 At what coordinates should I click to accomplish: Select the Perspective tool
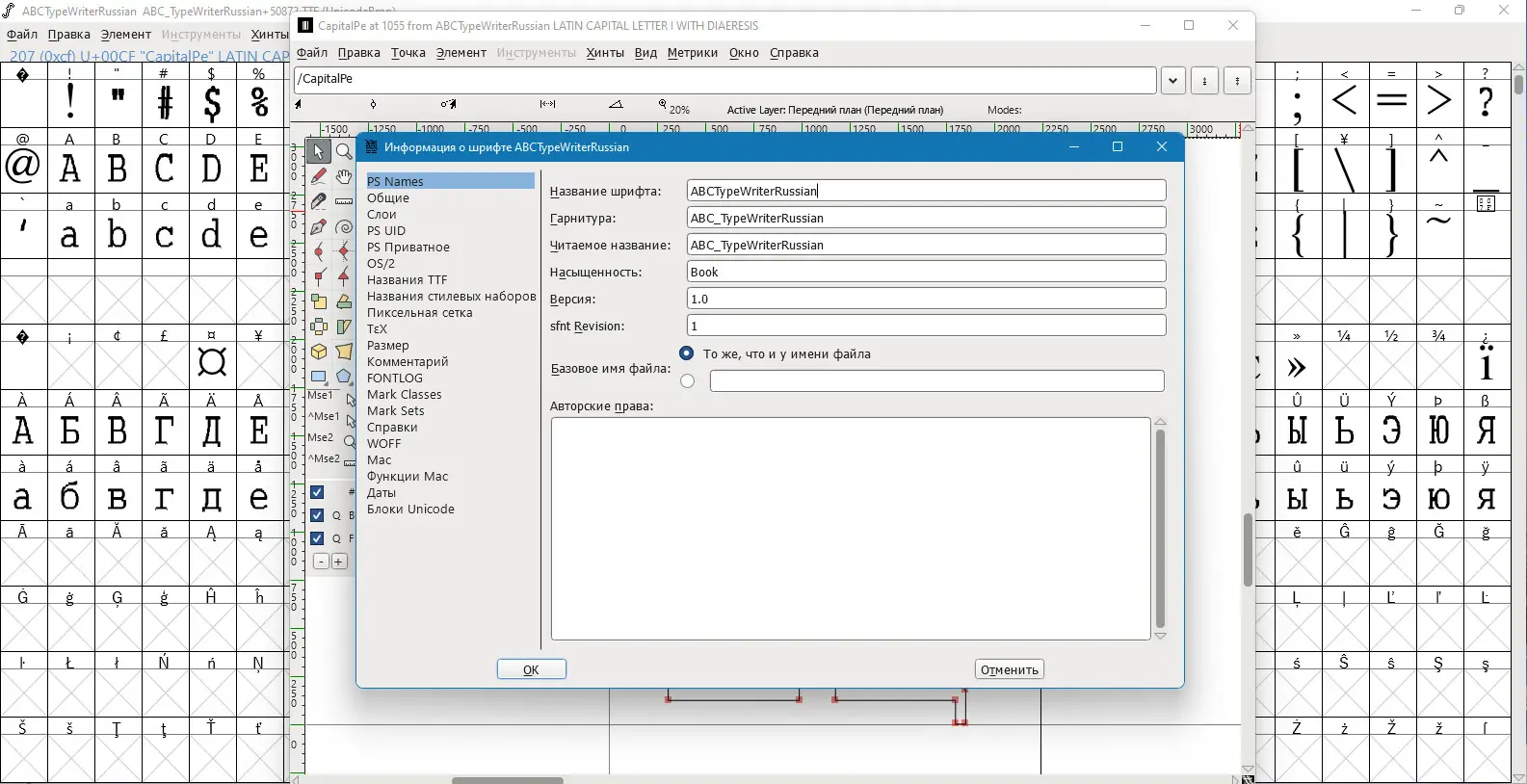(344, 353)
